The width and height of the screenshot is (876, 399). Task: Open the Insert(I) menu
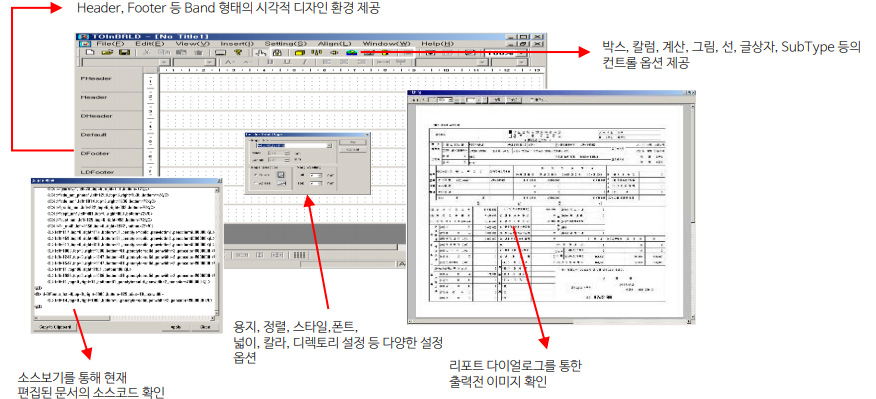tap(236, 44)
